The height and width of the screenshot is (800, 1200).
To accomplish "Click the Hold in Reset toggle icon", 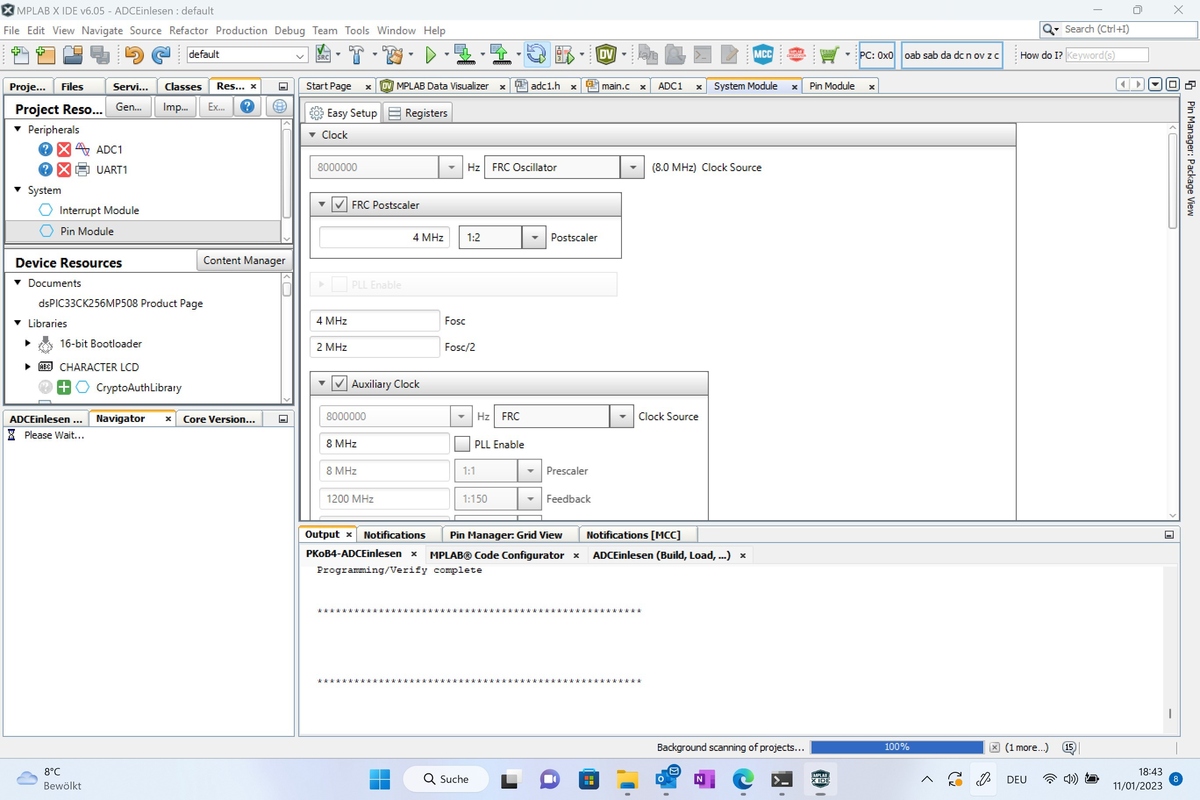I will point(536,54).
